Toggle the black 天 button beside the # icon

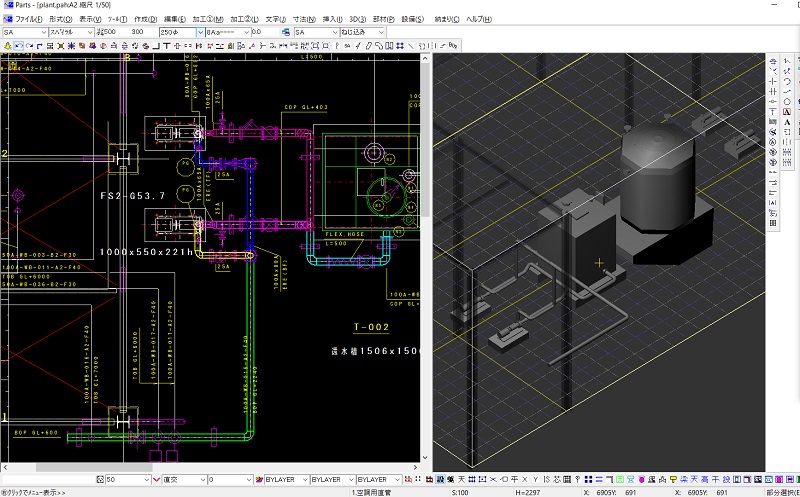click(461, 480)
